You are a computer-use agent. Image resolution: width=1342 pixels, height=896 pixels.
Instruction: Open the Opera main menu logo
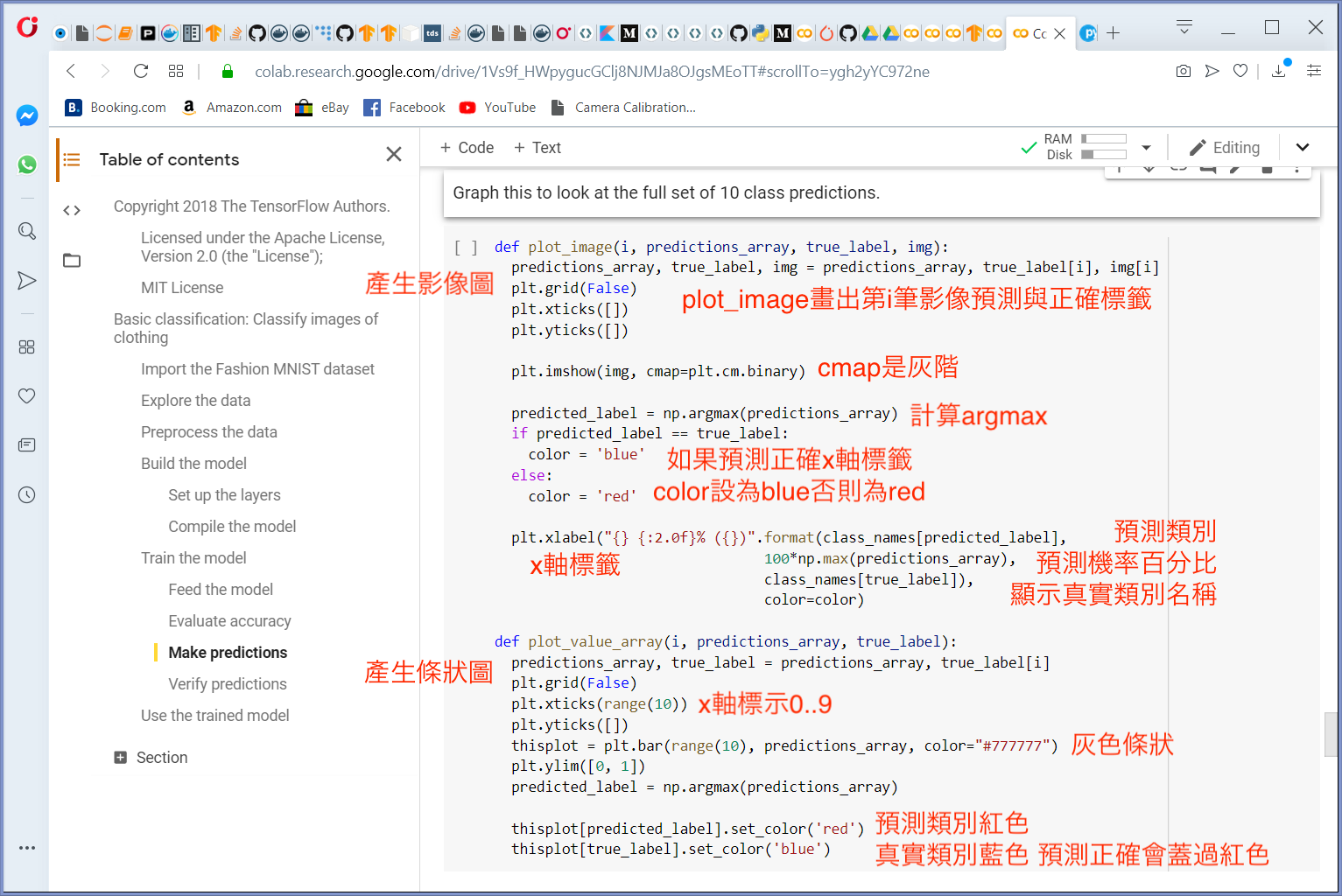[27, 27]
